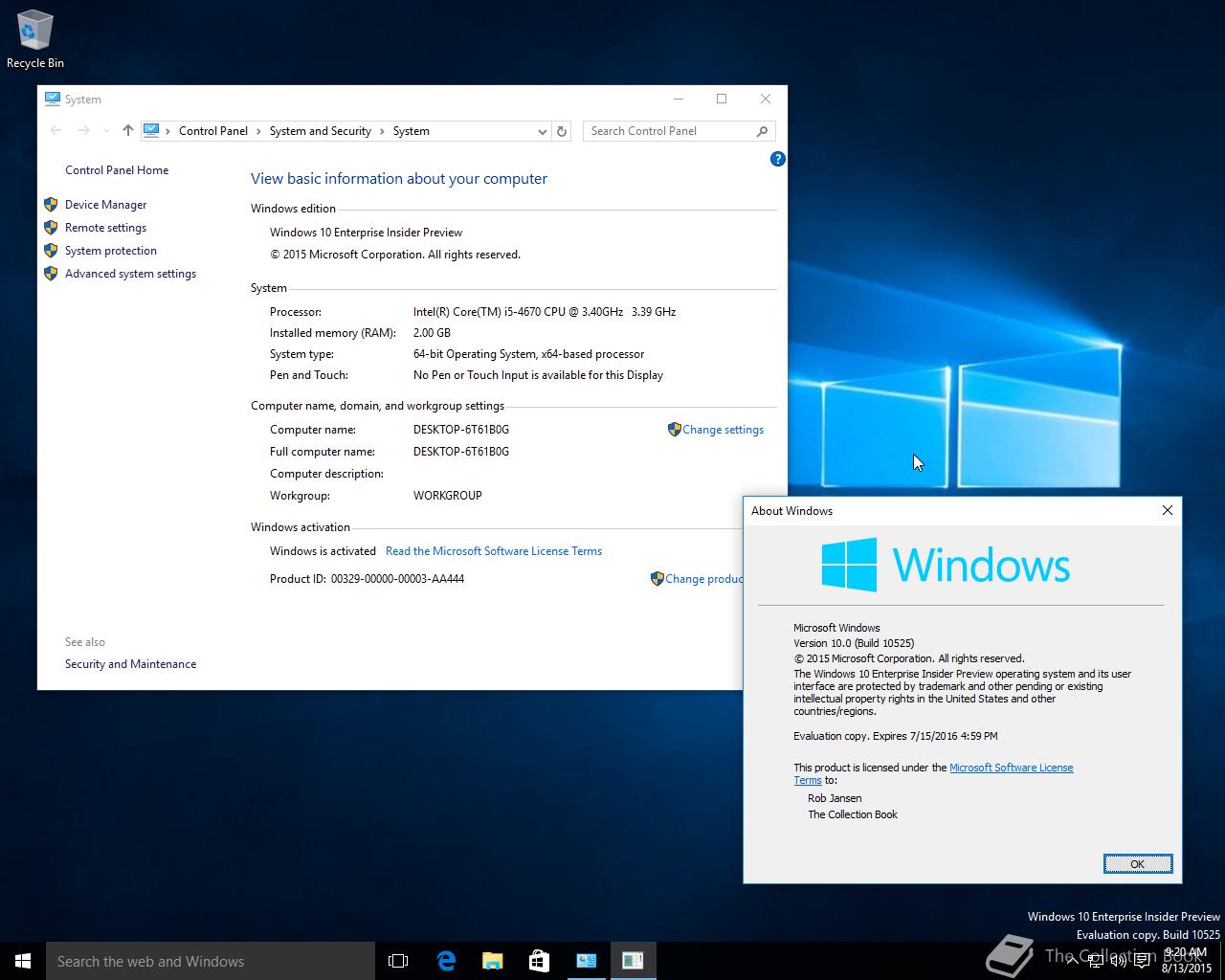
Task: Click the Forward arrow in System window
Action: pos(83,131)
